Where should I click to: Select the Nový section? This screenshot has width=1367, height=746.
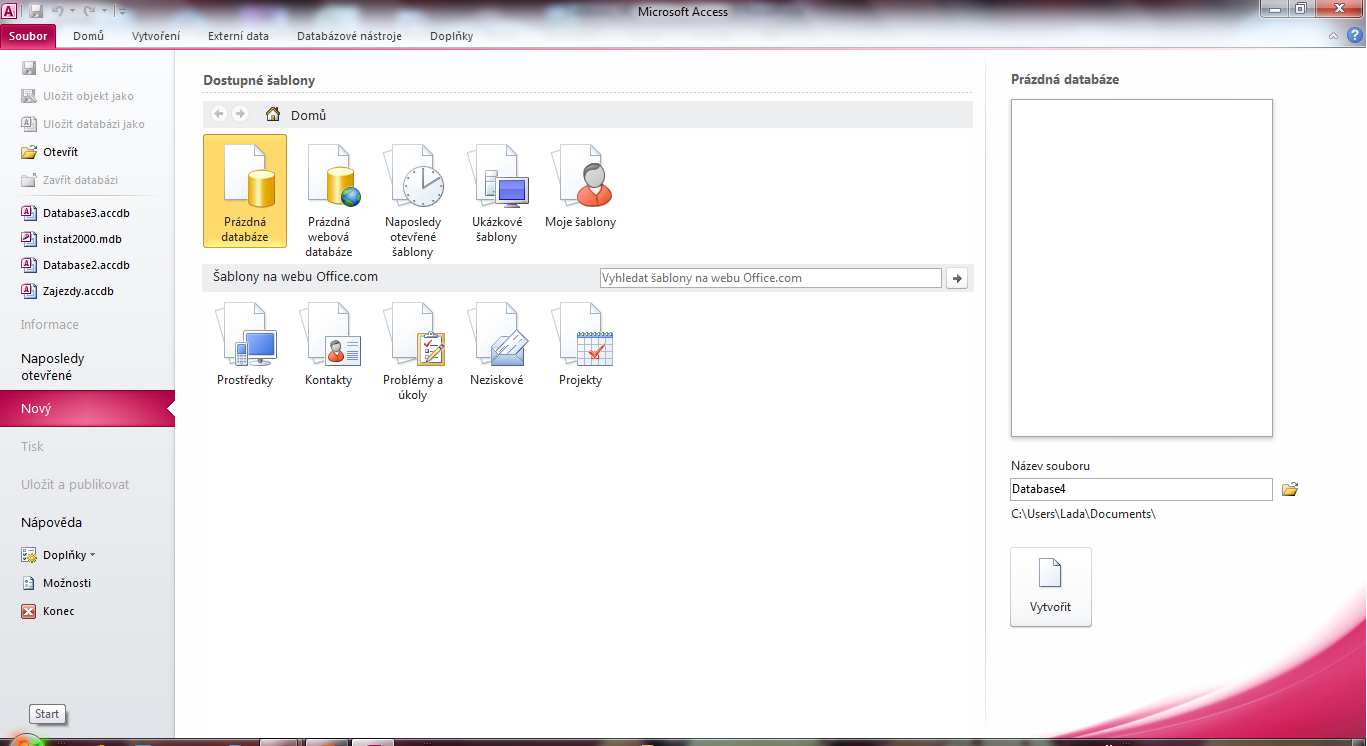tap(87, 408)
